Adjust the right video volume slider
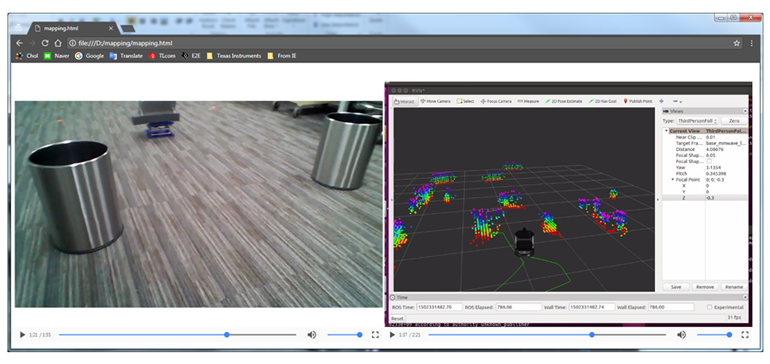 tap(715, 335)
